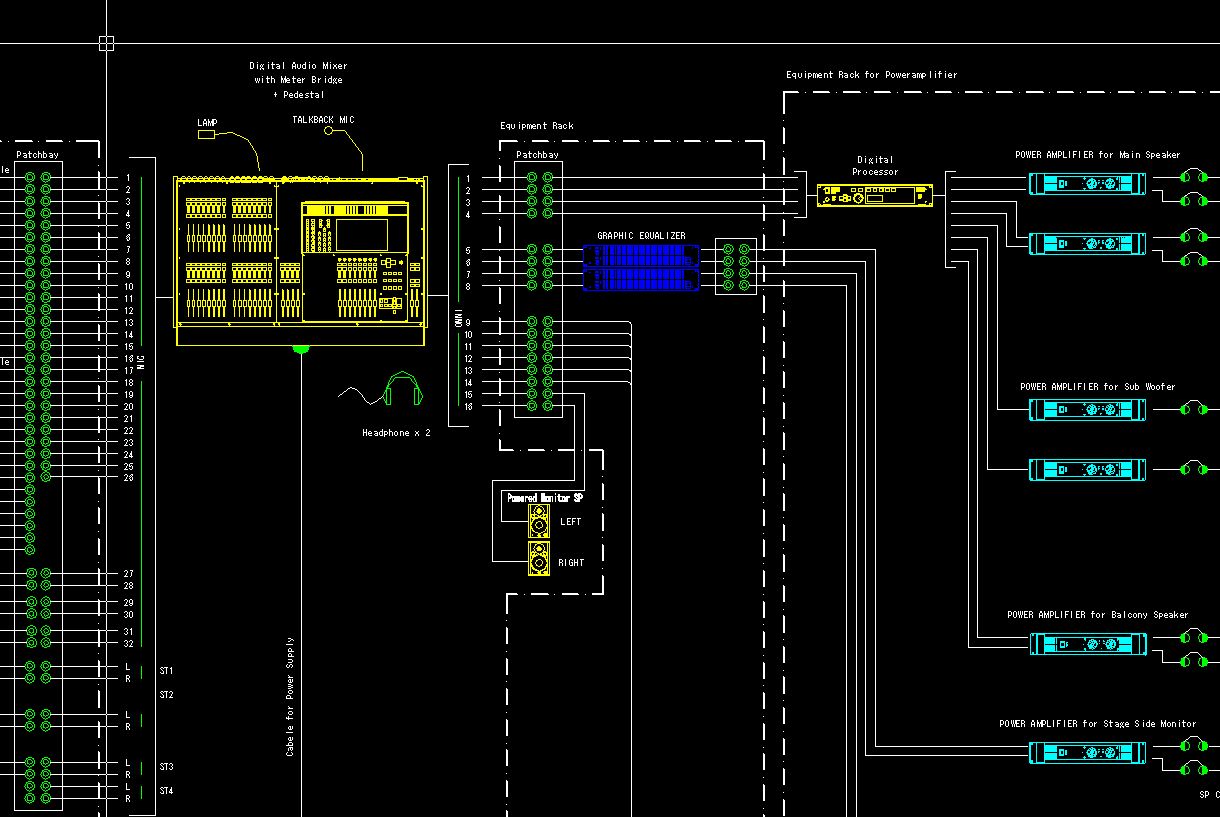Pick the green headphone symbol
The width and height of the screenshot is (1220, 817).
403,389
